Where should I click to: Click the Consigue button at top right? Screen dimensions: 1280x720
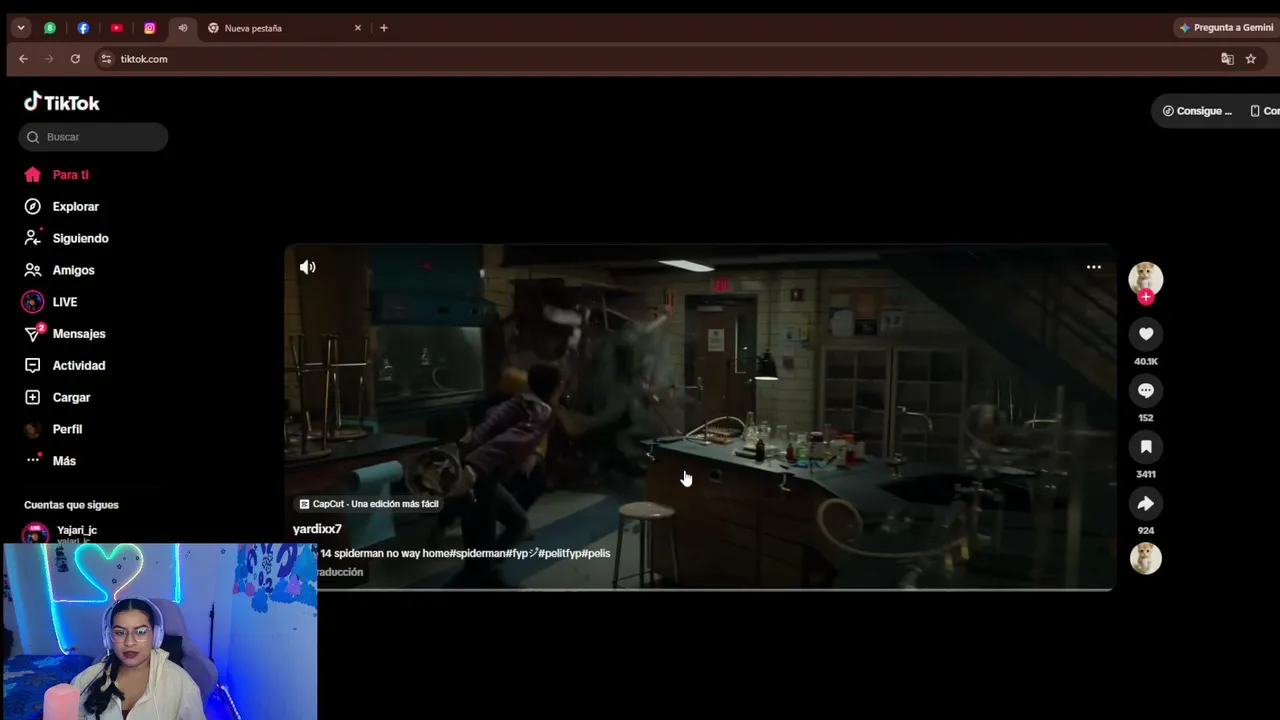click(1197, 111)
